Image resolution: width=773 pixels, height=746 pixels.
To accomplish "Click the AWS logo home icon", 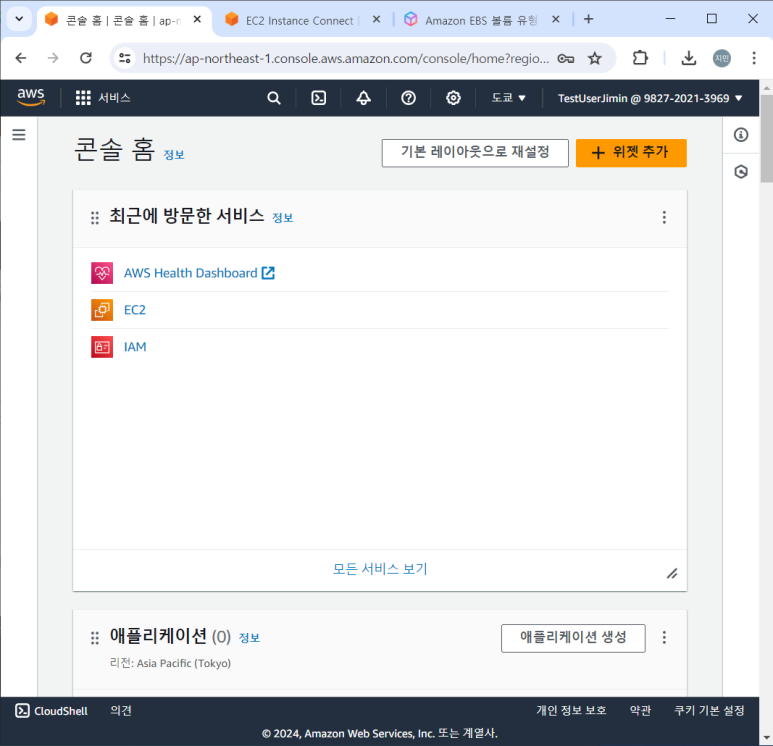I will pos(31,97).
